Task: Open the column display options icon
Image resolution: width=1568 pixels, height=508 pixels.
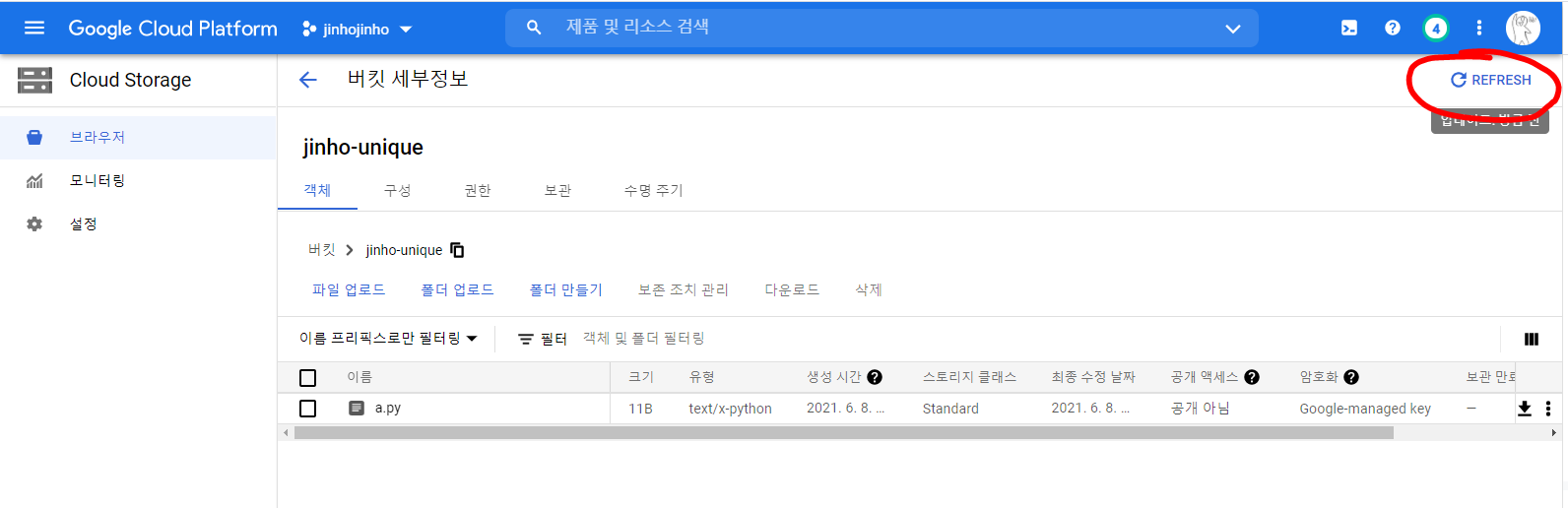Action: 1531,339
